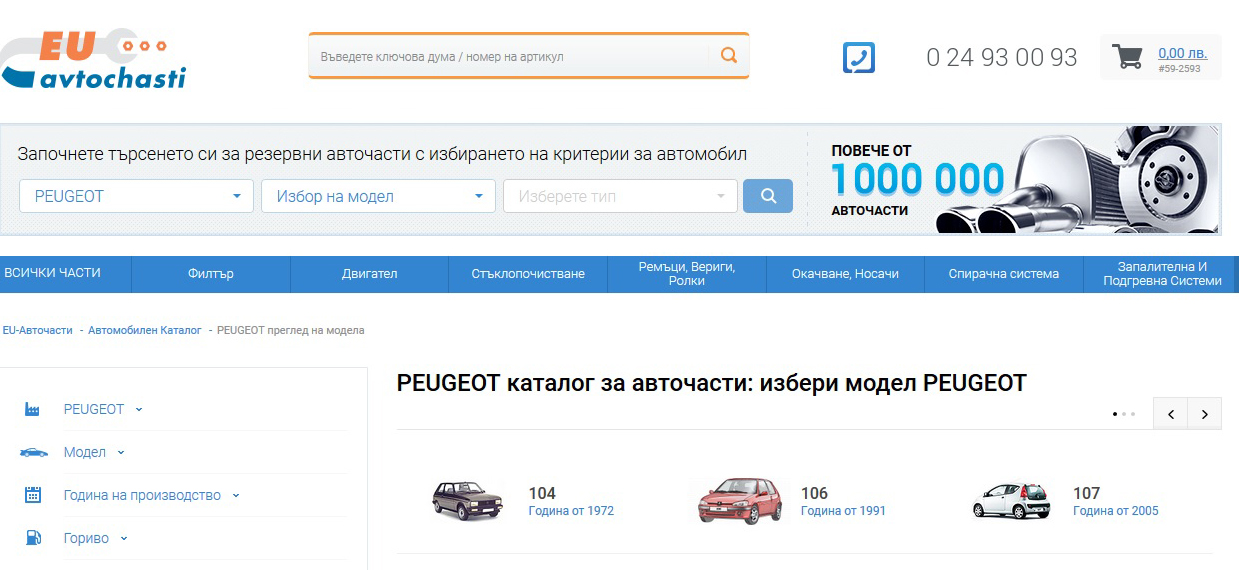Click the keyword search input field
Image resolution: width=1239 pixels, height=570 pixels.
point(510,57)
